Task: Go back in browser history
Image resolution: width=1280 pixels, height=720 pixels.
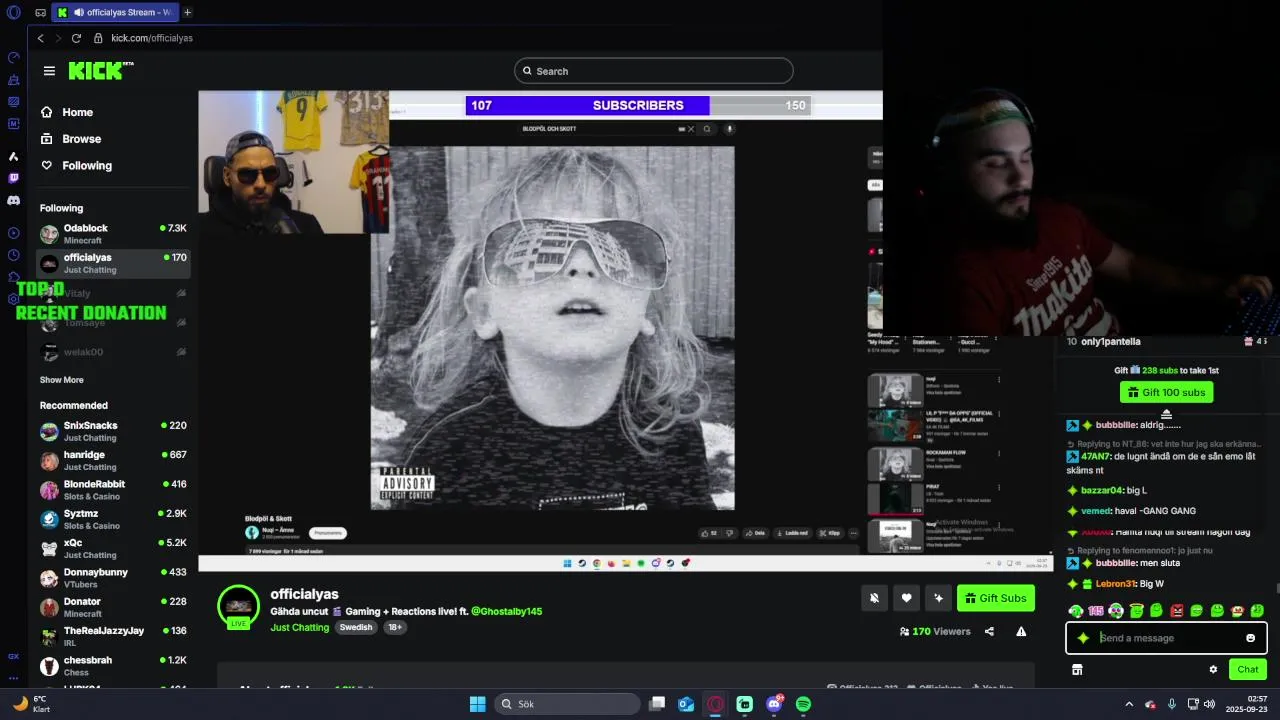Action: (x=41, y=38)
